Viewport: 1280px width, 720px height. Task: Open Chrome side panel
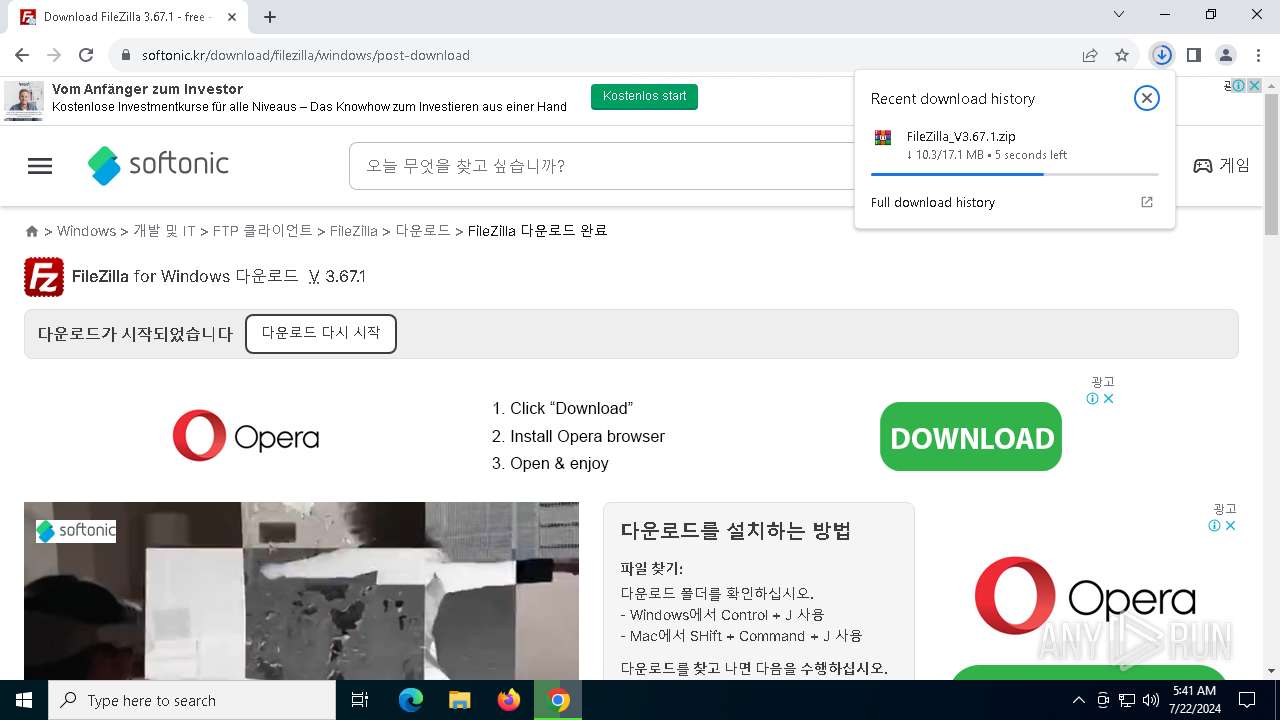click(1194, 55)
